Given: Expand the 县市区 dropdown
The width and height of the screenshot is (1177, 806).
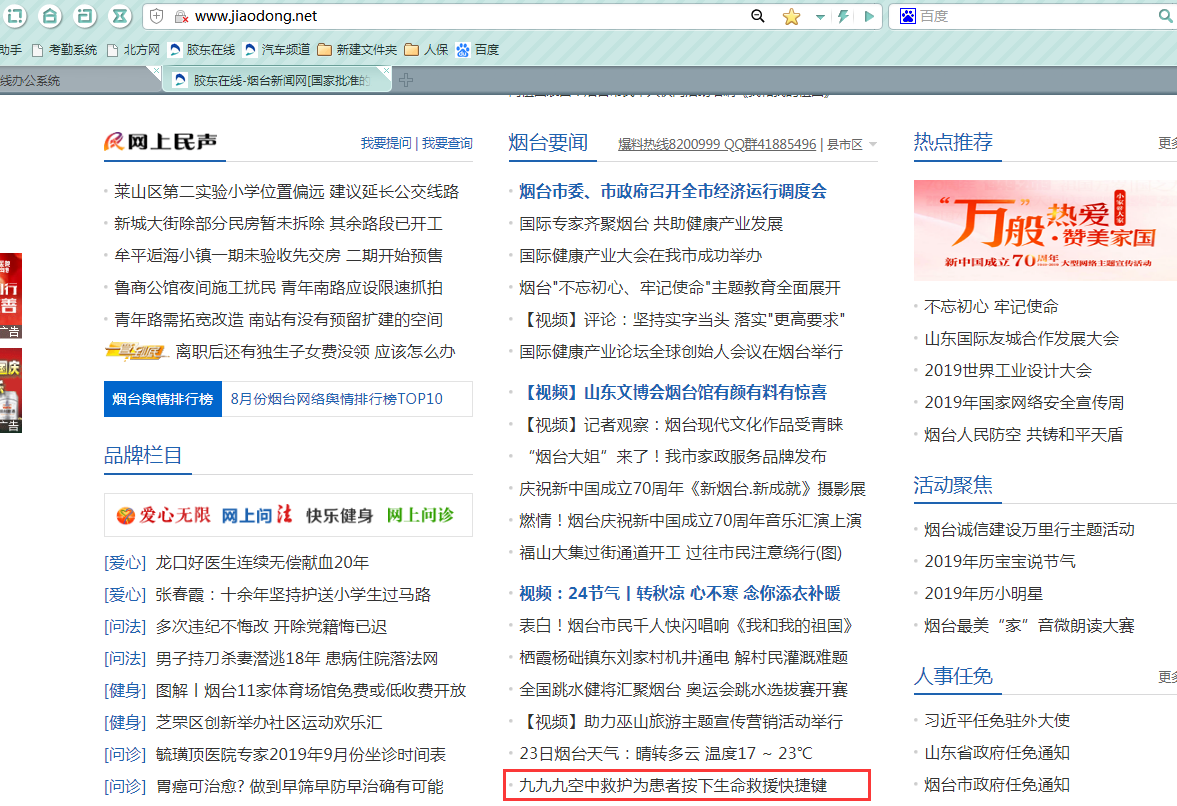Looking at the screenshot, I should [851, 144].
